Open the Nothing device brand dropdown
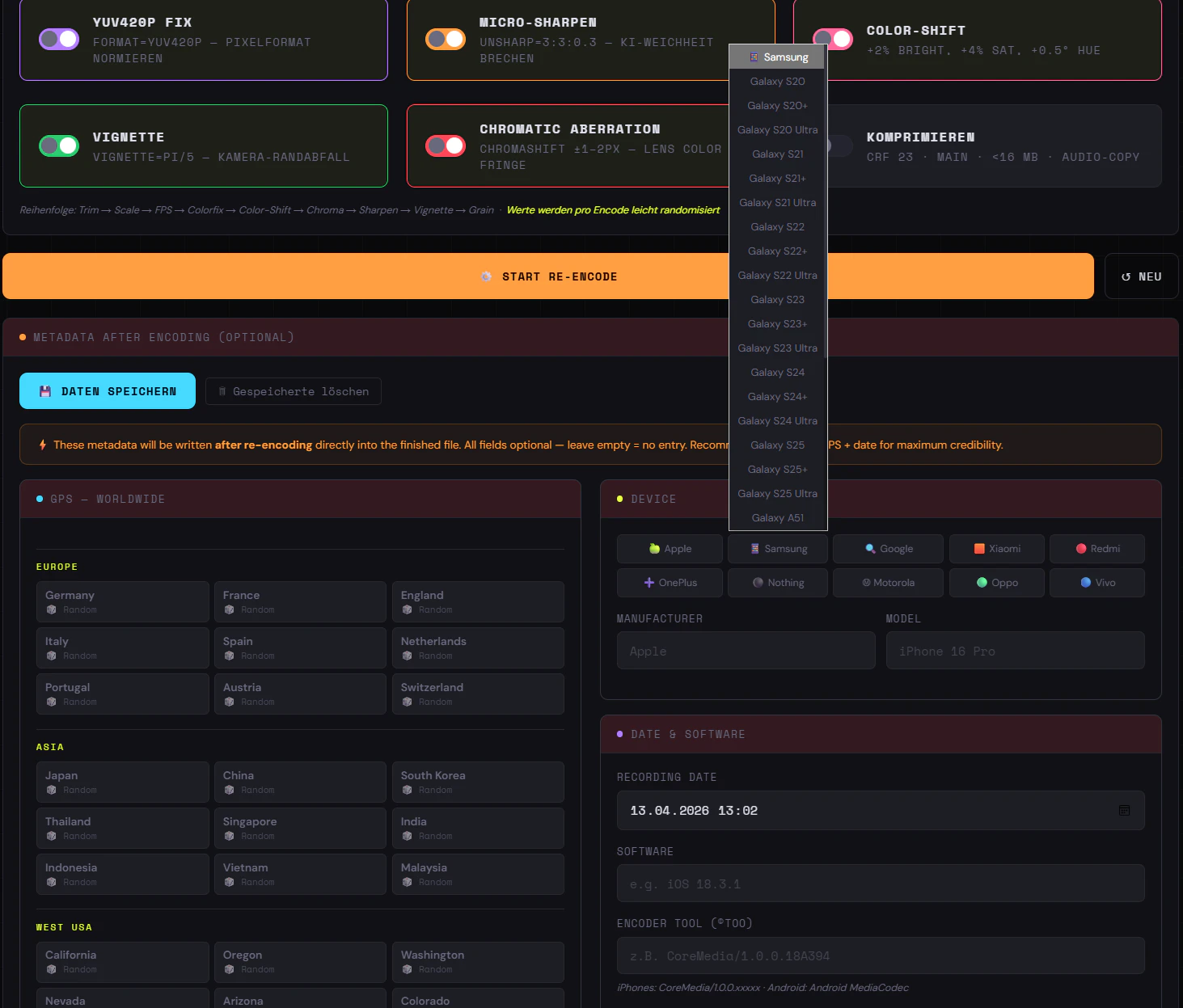1183x1008 pixels. [x=778, y=583]
